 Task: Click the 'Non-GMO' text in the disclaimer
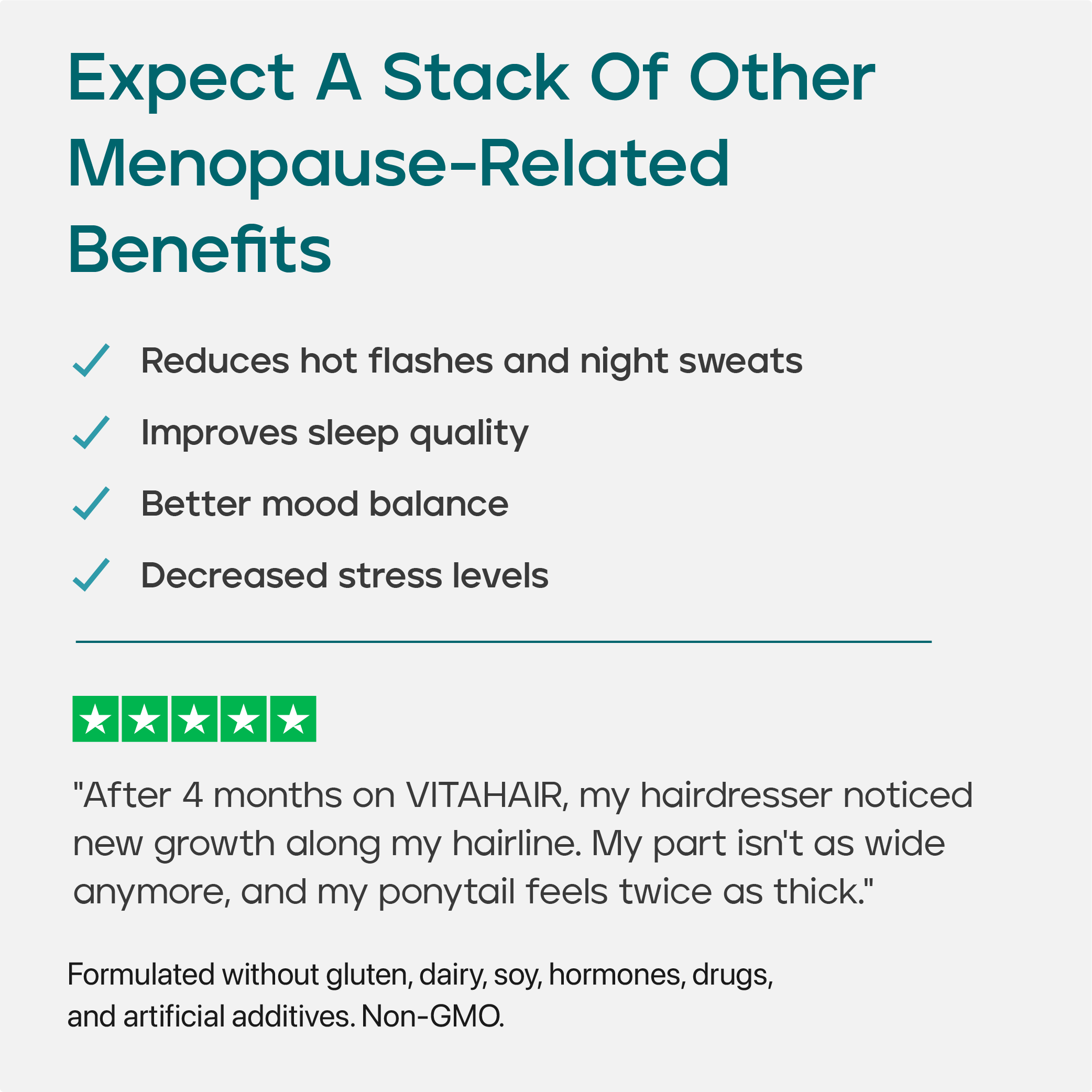[x=432, y=1015]
